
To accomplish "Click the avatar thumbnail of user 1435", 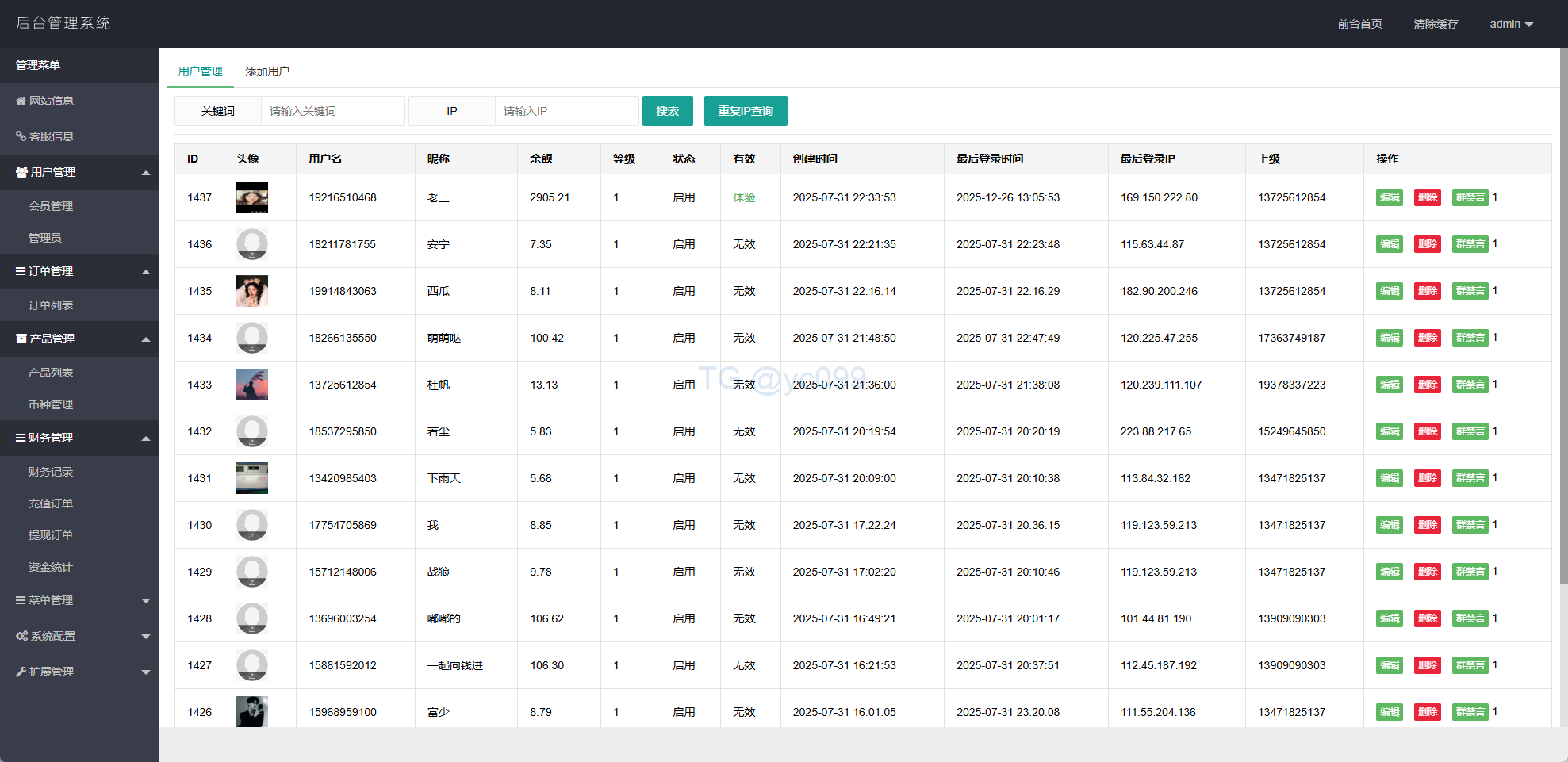I will pos(252,291).
